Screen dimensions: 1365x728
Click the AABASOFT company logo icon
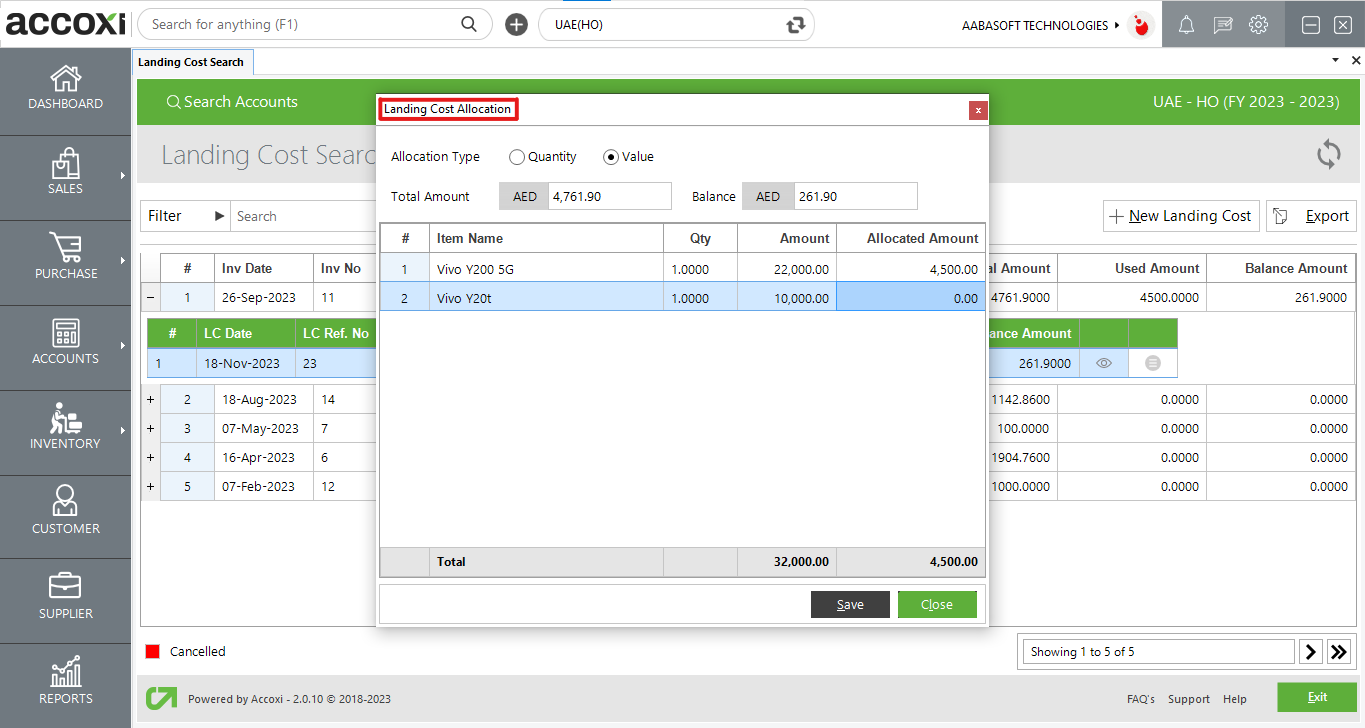click(x=1140, y=25)
